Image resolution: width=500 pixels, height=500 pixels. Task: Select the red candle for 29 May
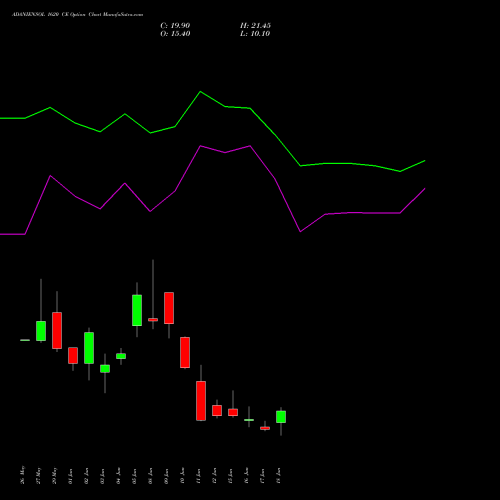coord(57,331)
